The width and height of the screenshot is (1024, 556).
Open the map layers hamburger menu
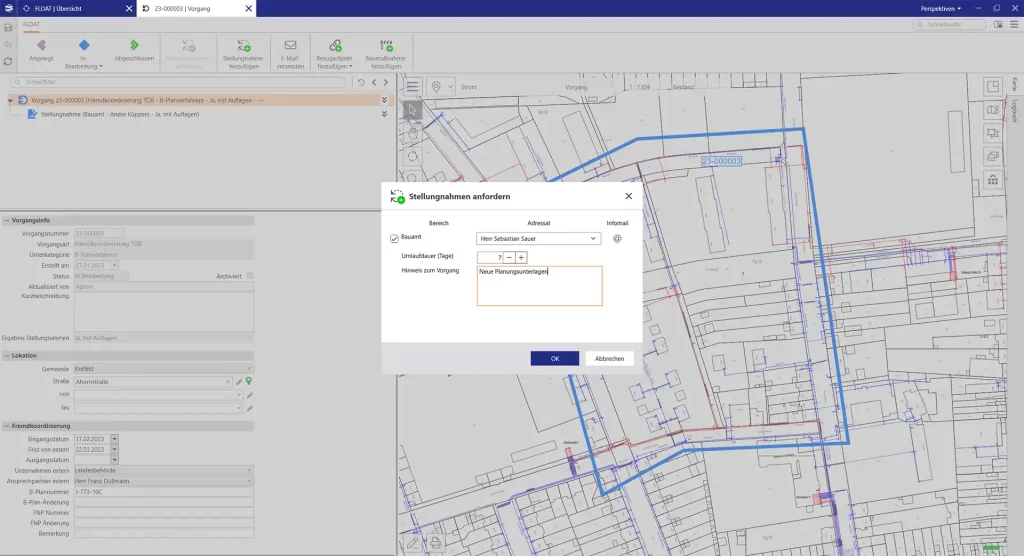412,87
